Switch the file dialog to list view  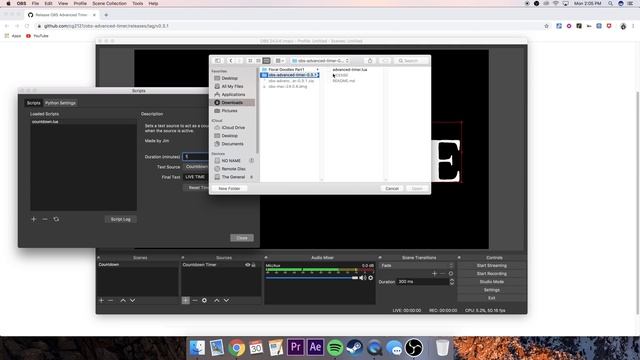(258, 61)
